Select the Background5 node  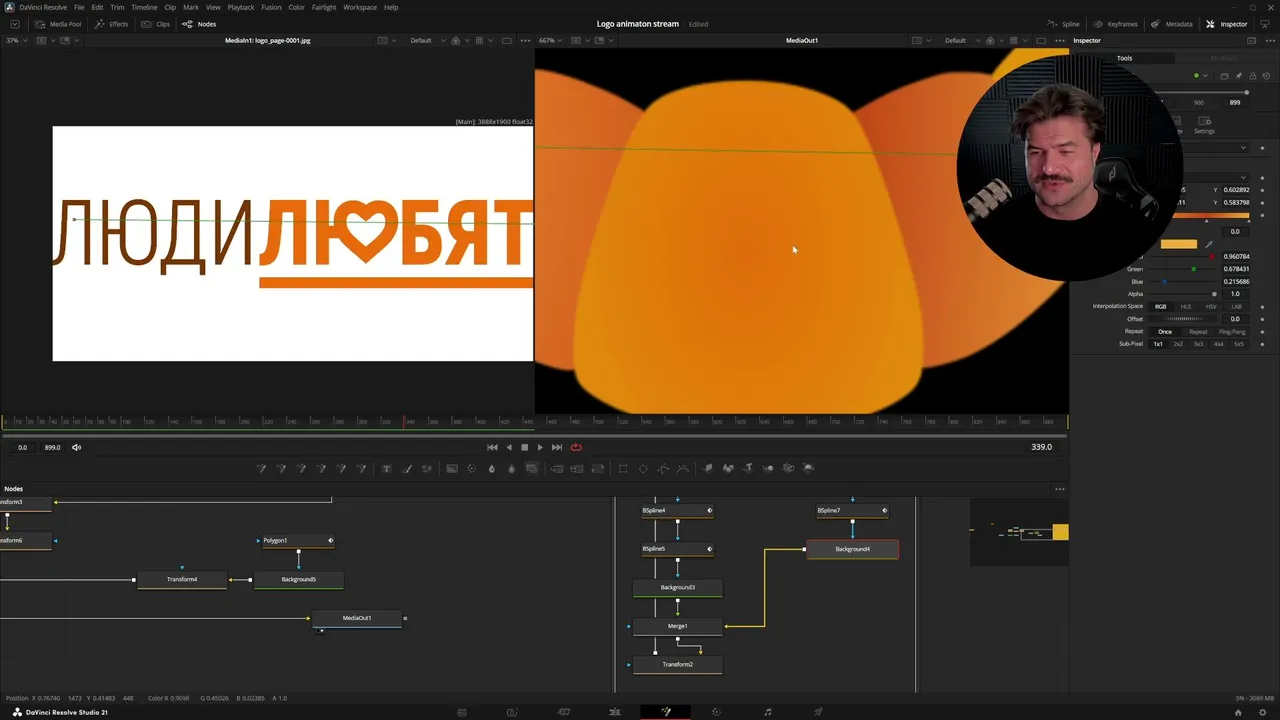[298, 580]
